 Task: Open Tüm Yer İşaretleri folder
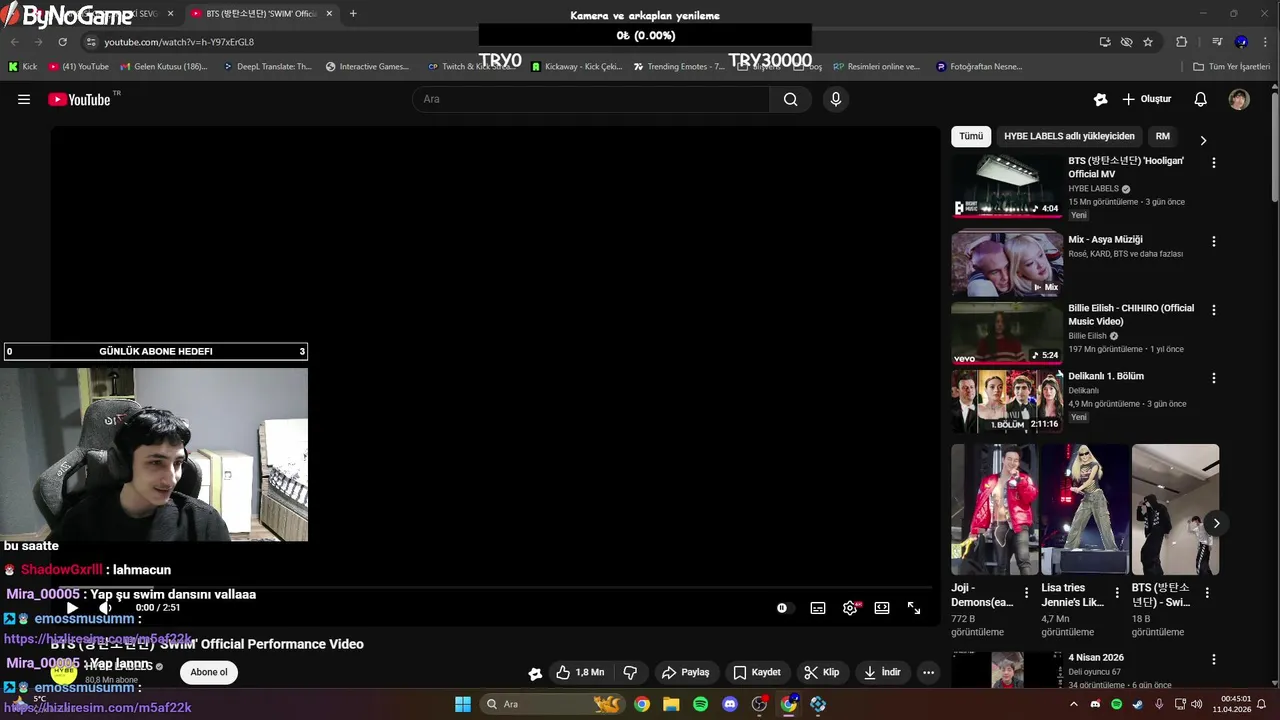(1231, 67)
